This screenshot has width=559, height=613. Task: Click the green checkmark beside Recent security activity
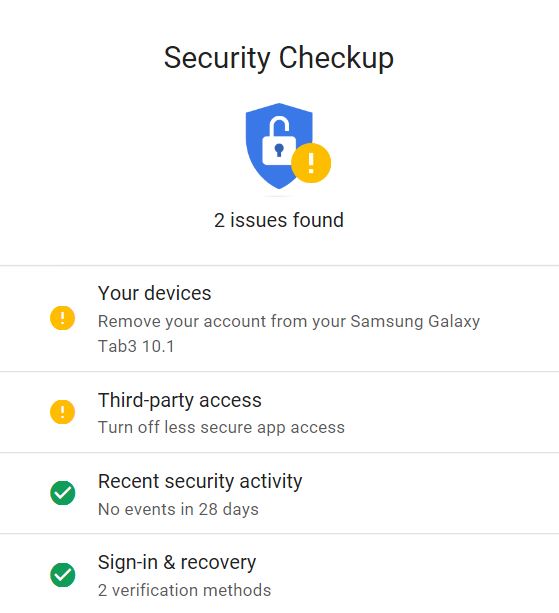[x=63, y=493]
